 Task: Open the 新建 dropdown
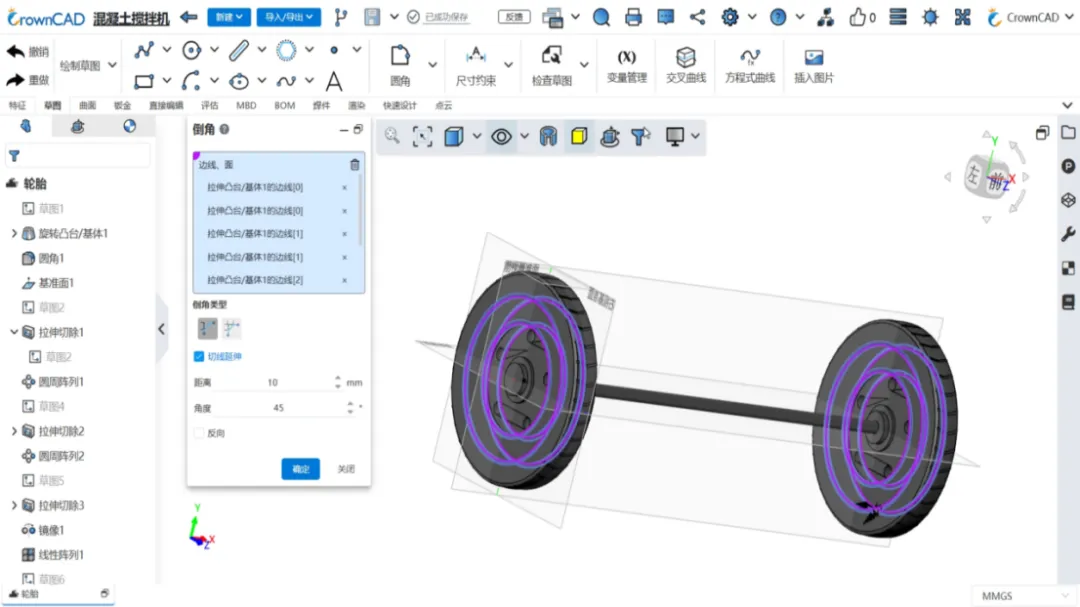click(229, 17)
